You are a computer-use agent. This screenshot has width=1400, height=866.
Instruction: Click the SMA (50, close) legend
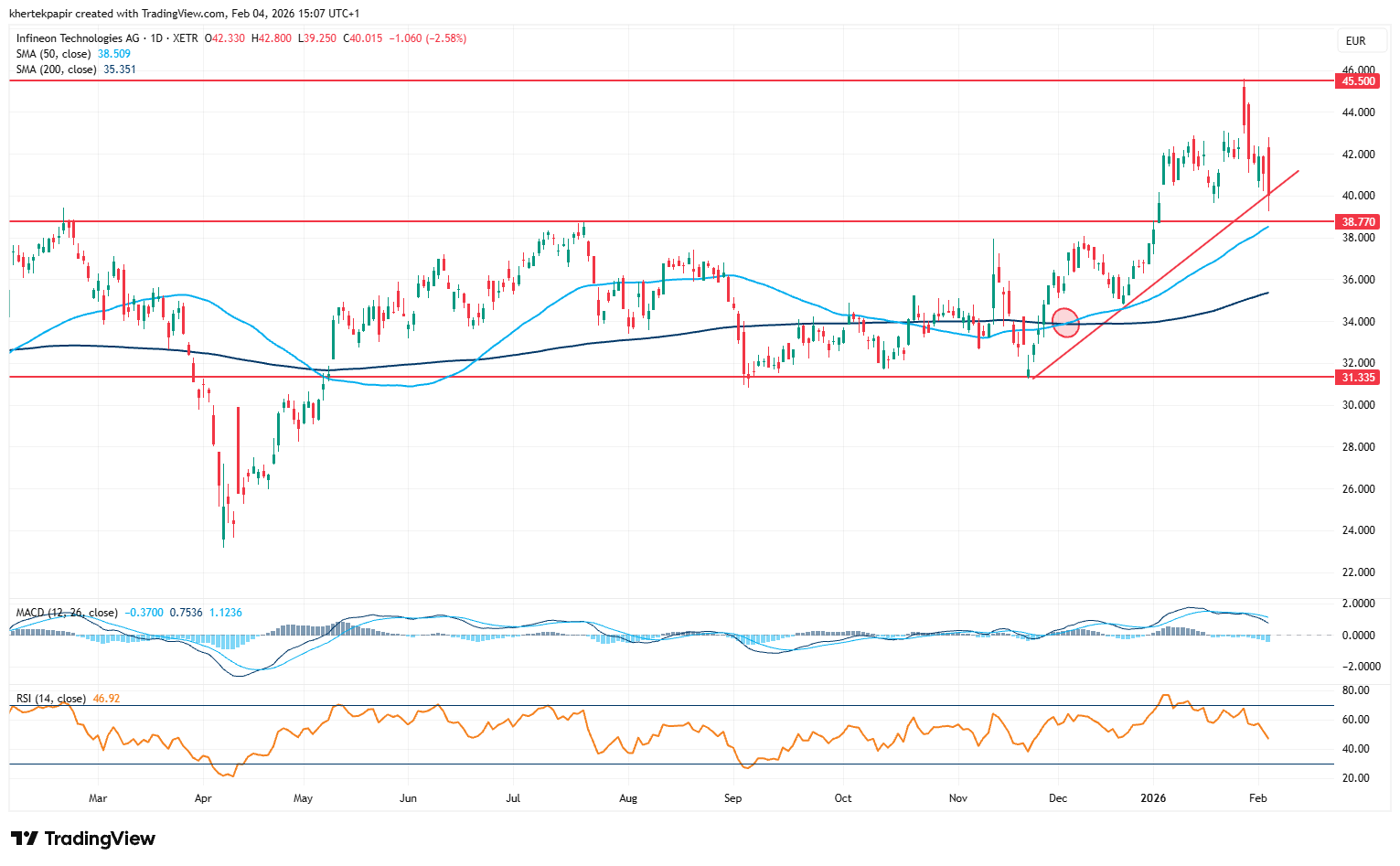[53, 54]
